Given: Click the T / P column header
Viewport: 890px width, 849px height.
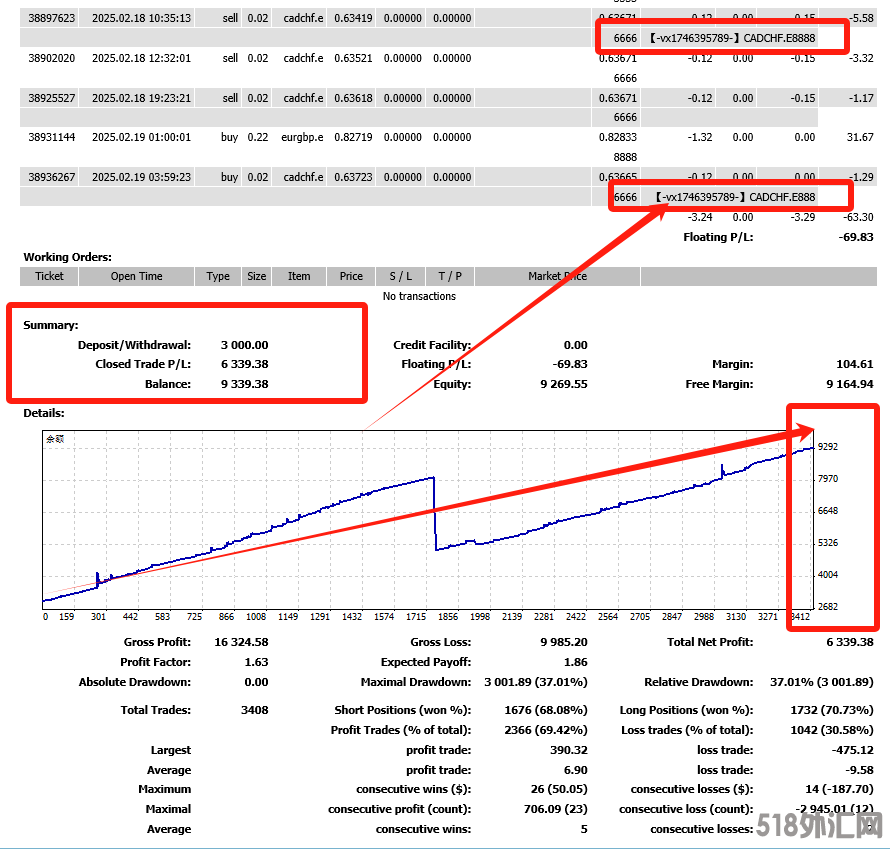Looking at the screenshot, I should click(450, 276).
